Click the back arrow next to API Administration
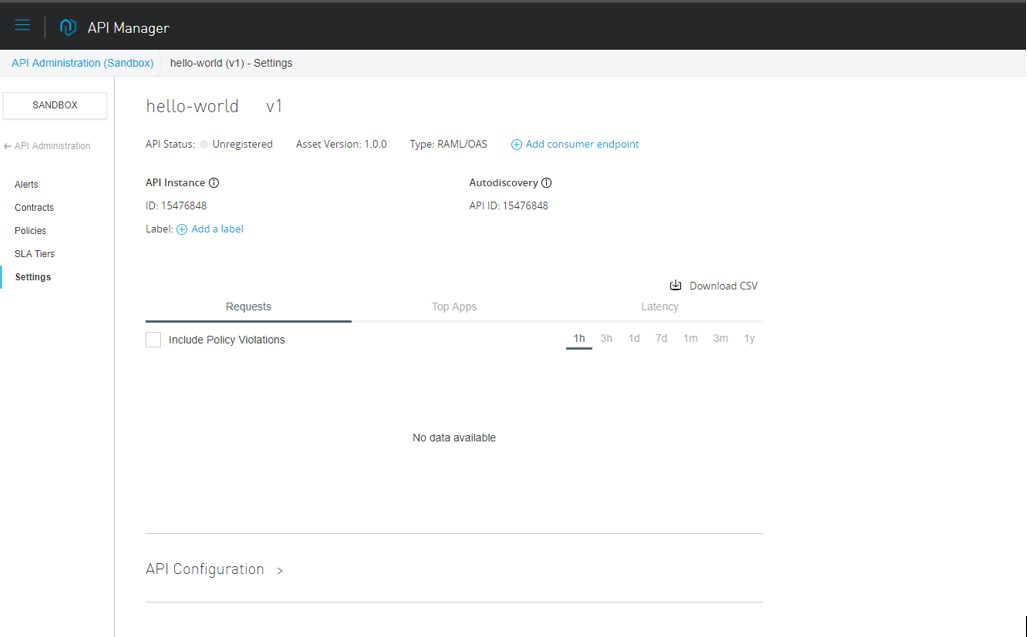The height and width of the screenshot is (637, 1027). (x=7, y=146)
